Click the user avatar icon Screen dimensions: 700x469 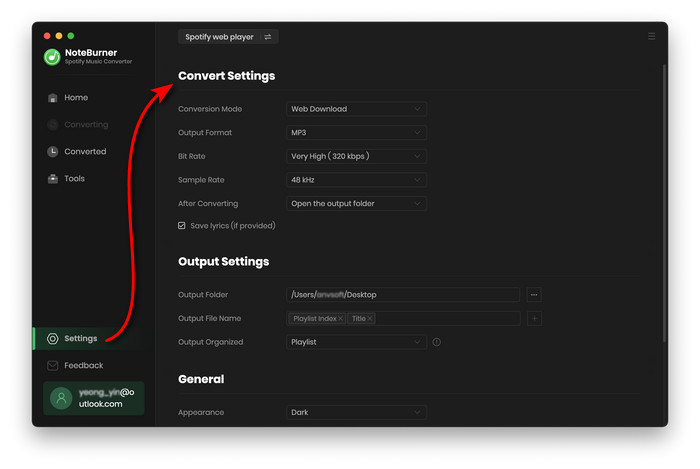click(61, 398)
